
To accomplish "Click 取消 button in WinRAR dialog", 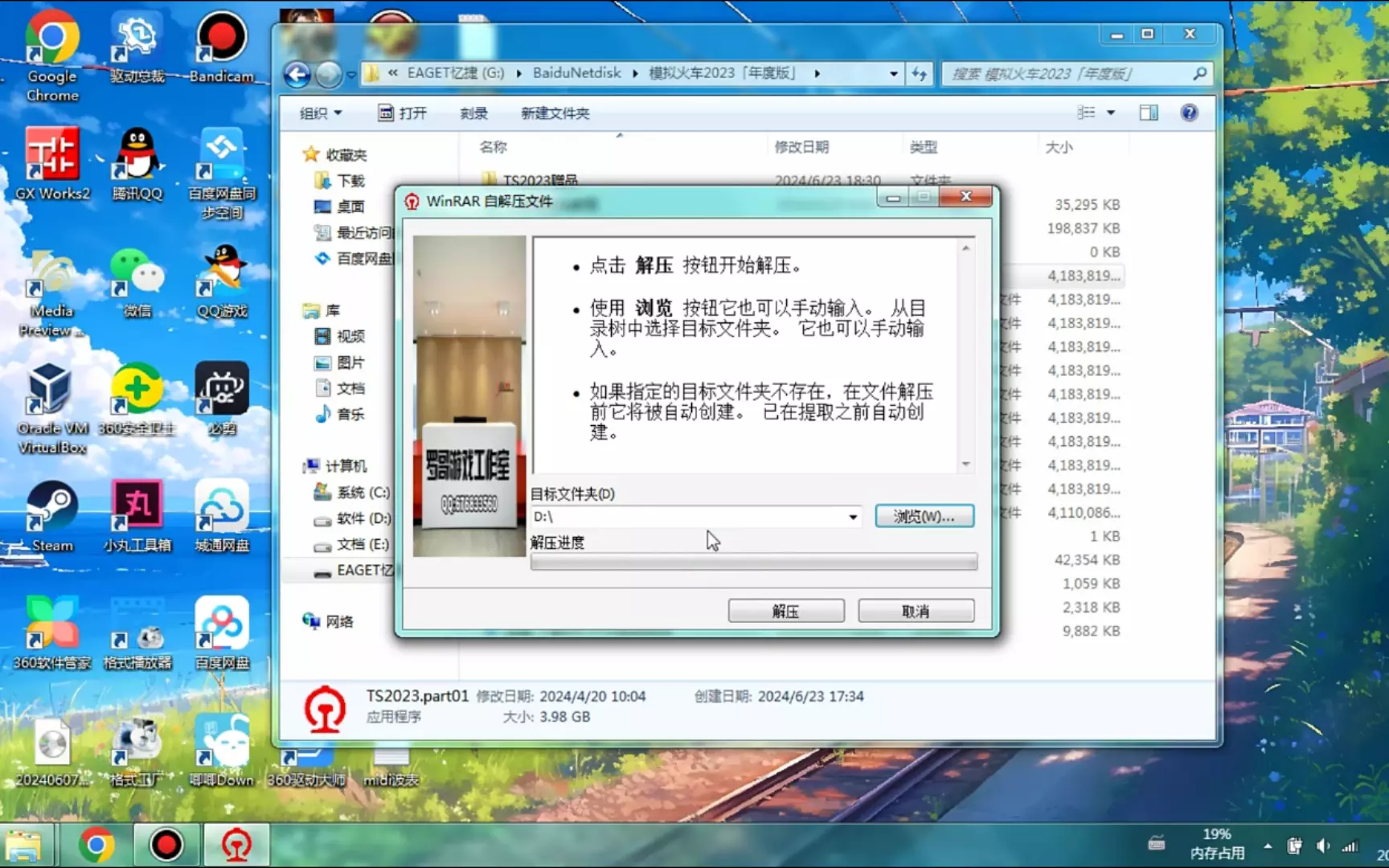I will coord(916,611).
